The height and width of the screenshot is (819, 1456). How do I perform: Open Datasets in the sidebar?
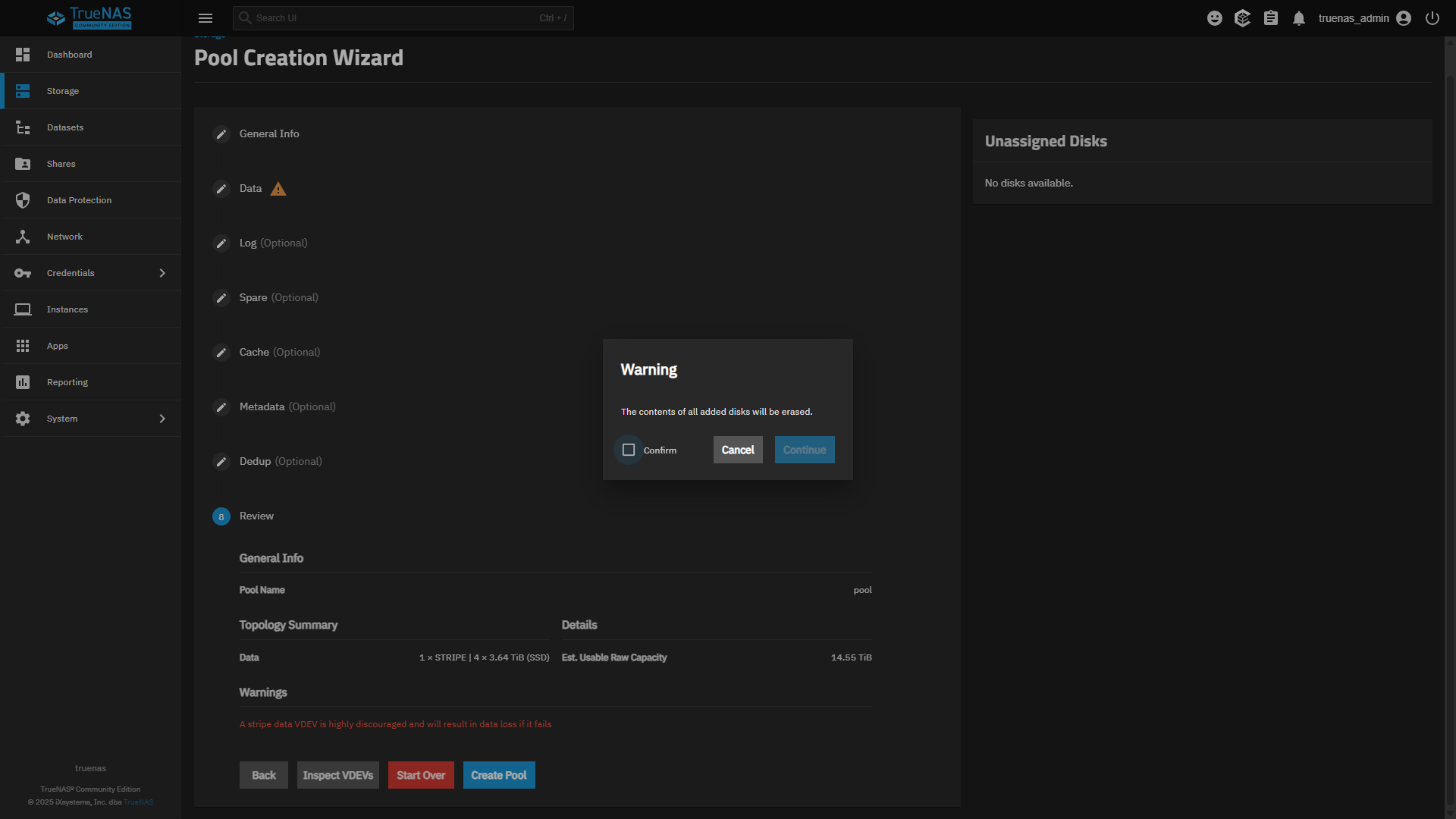pos(65,127)
